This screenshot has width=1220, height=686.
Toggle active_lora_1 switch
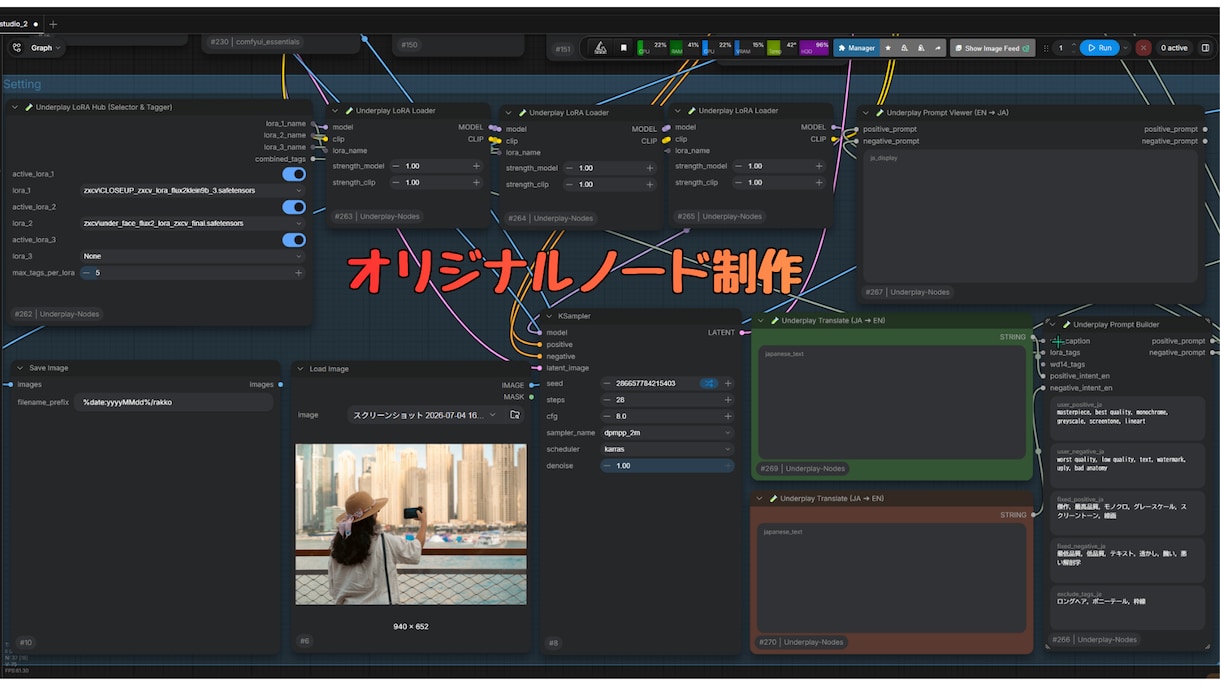pos(294,174)
